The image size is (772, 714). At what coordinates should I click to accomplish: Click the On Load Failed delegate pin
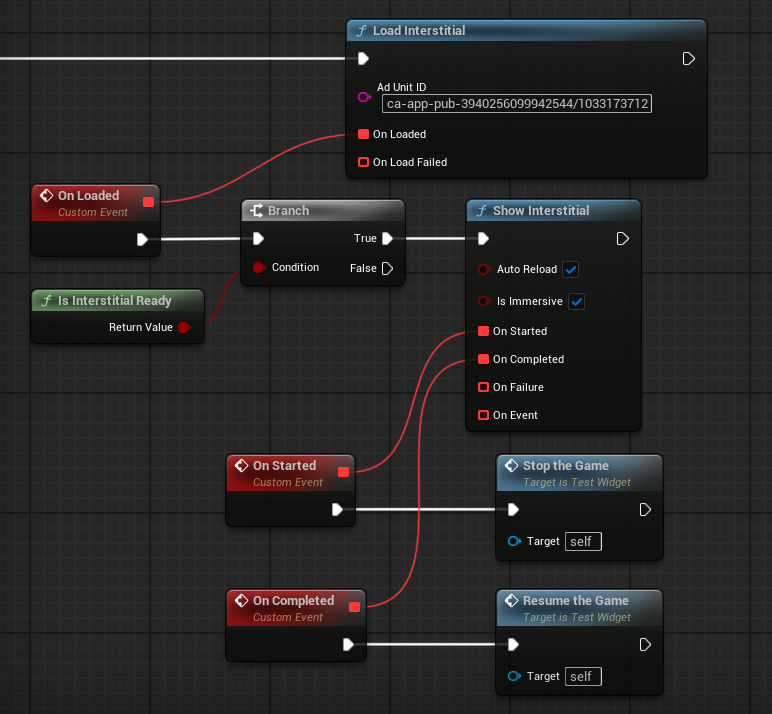363,162
